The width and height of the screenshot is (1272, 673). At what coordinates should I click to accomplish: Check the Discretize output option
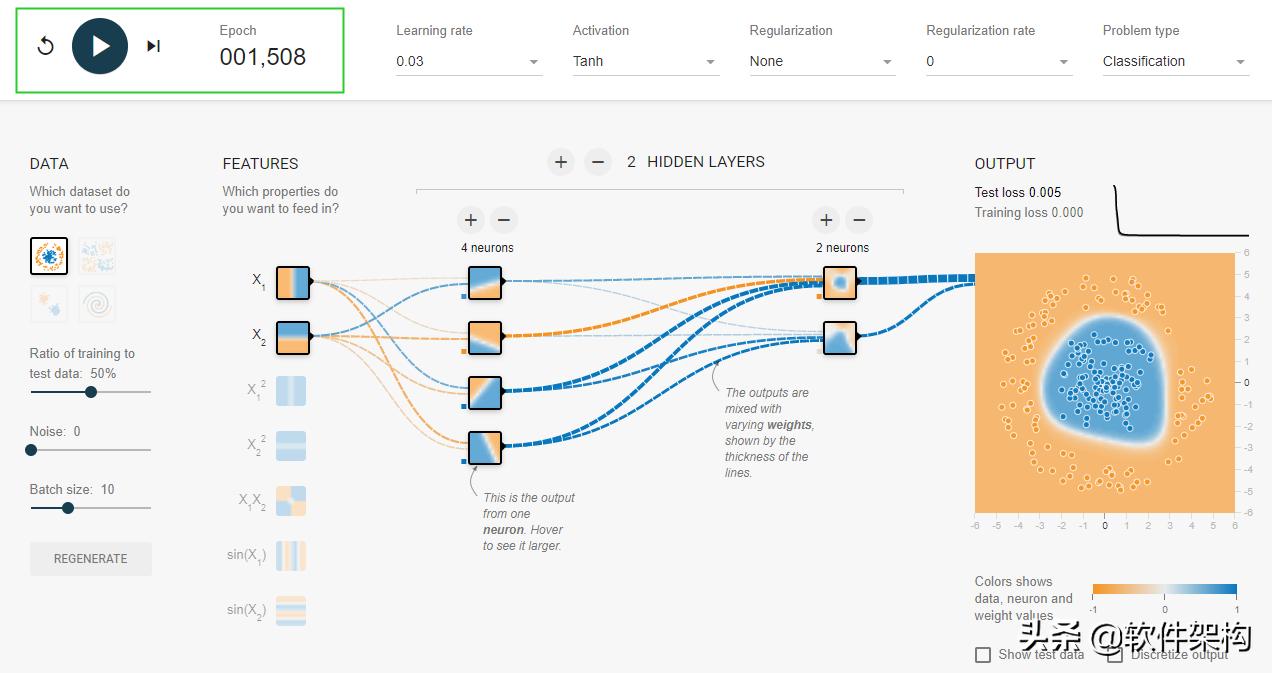[x=1115, y=654]
